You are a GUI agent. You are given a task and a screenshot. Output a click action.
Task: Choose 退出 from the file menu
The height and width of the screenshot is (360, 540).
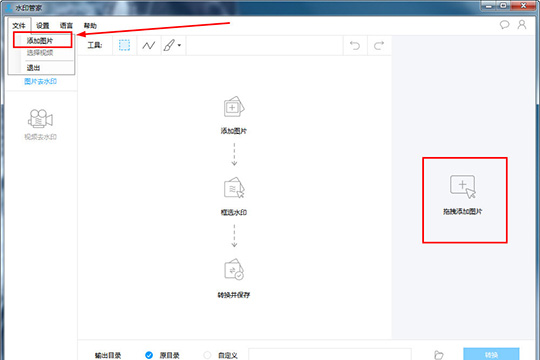[x=33, y=68]
